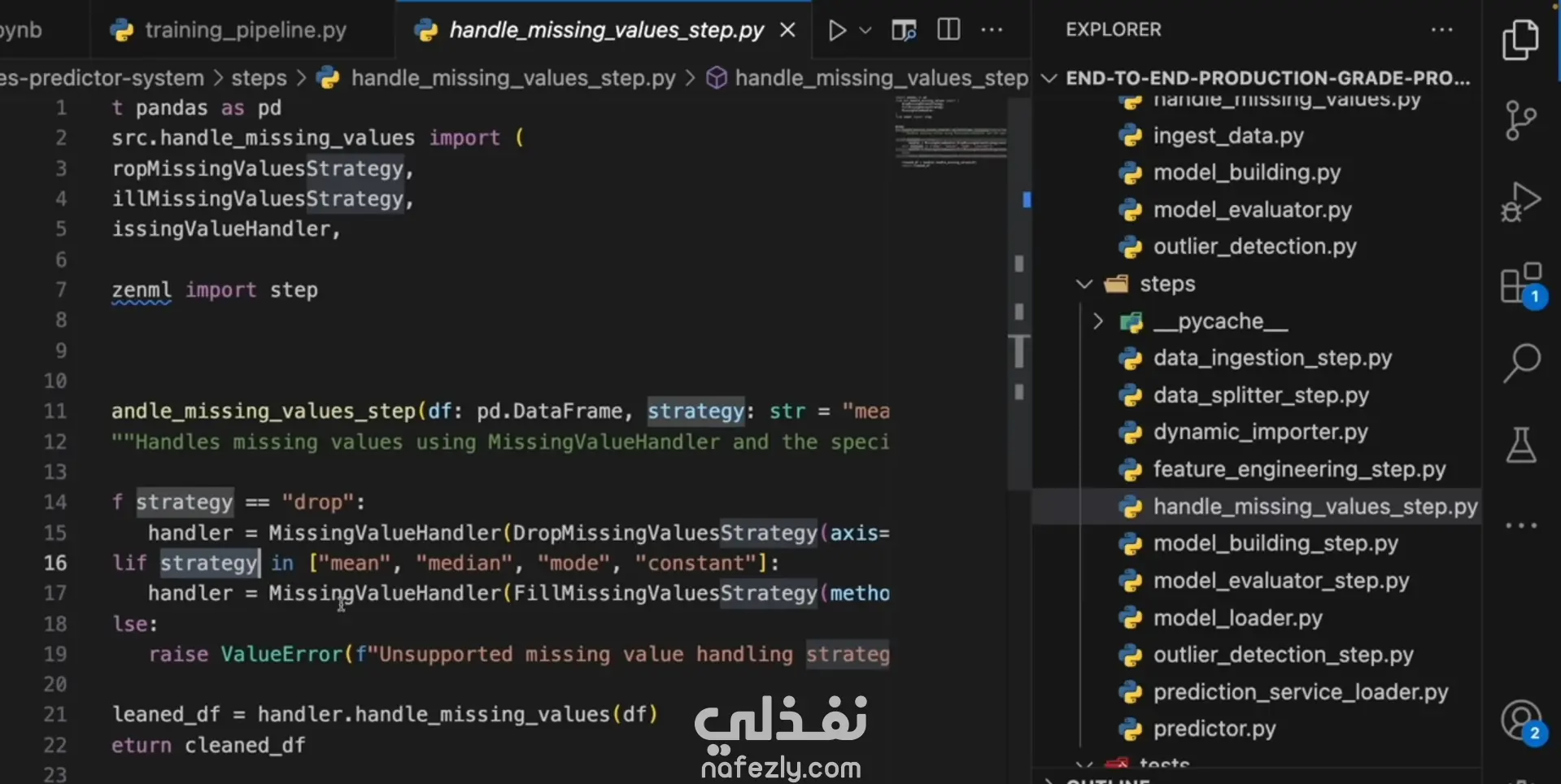Click the highlighted strategy parameter on line 11
This screenshot has height=784, width=1561.
(x=695, y=412)
